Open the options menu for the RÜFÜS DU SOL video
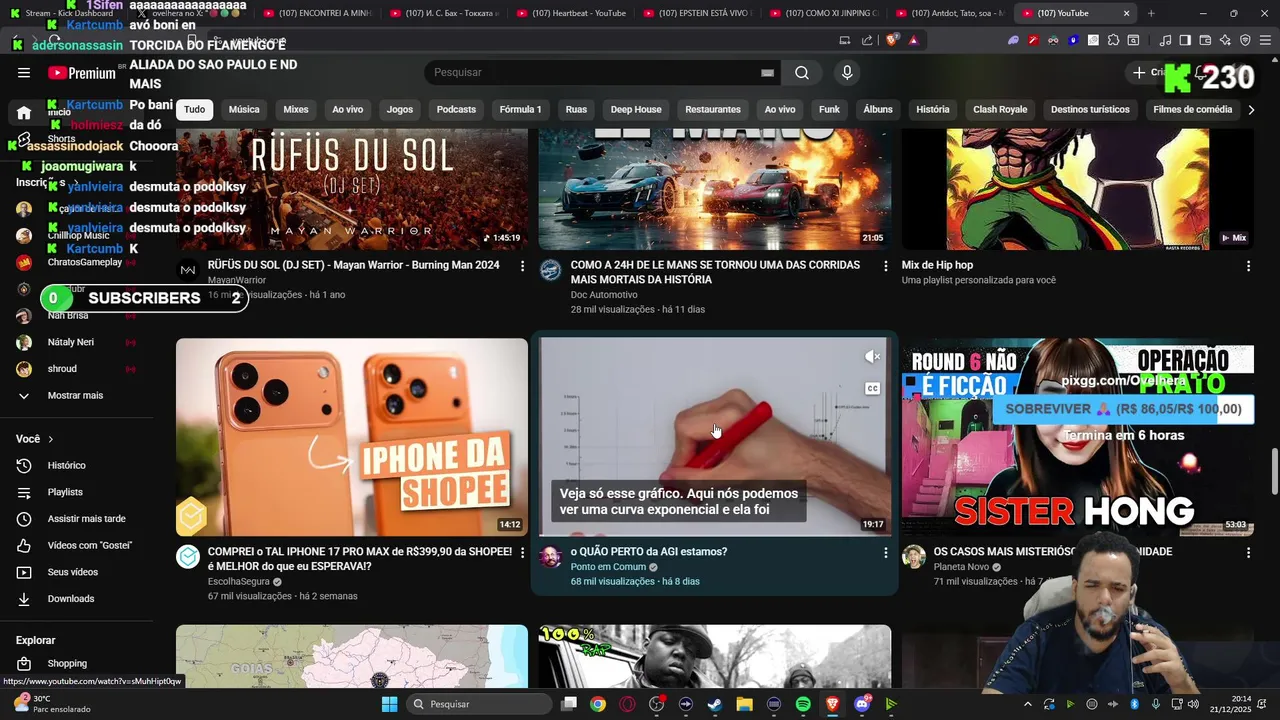The image size is (1280, 720). (x=522, y=266)
